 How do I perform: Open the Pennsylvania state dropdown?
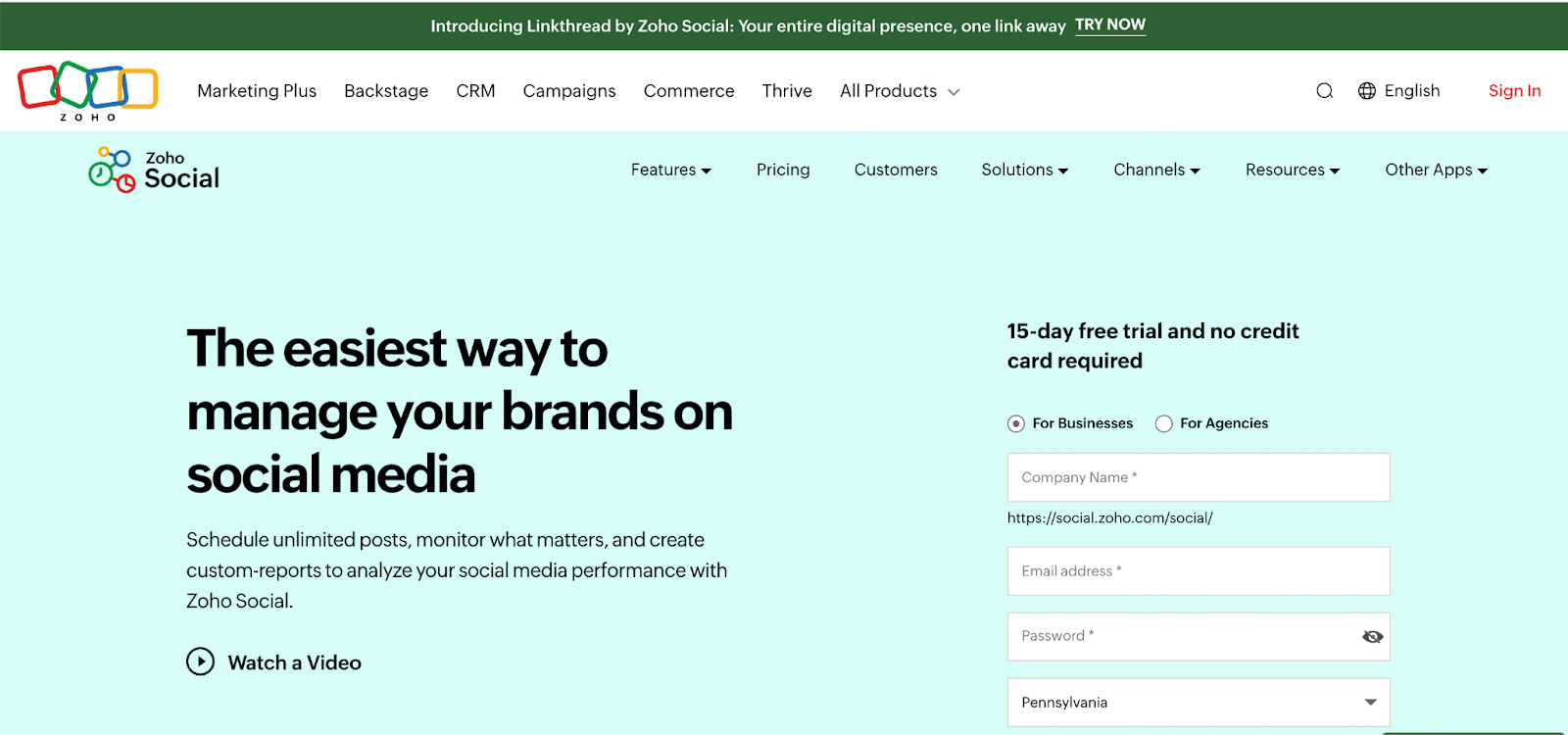coord(1199,703)
